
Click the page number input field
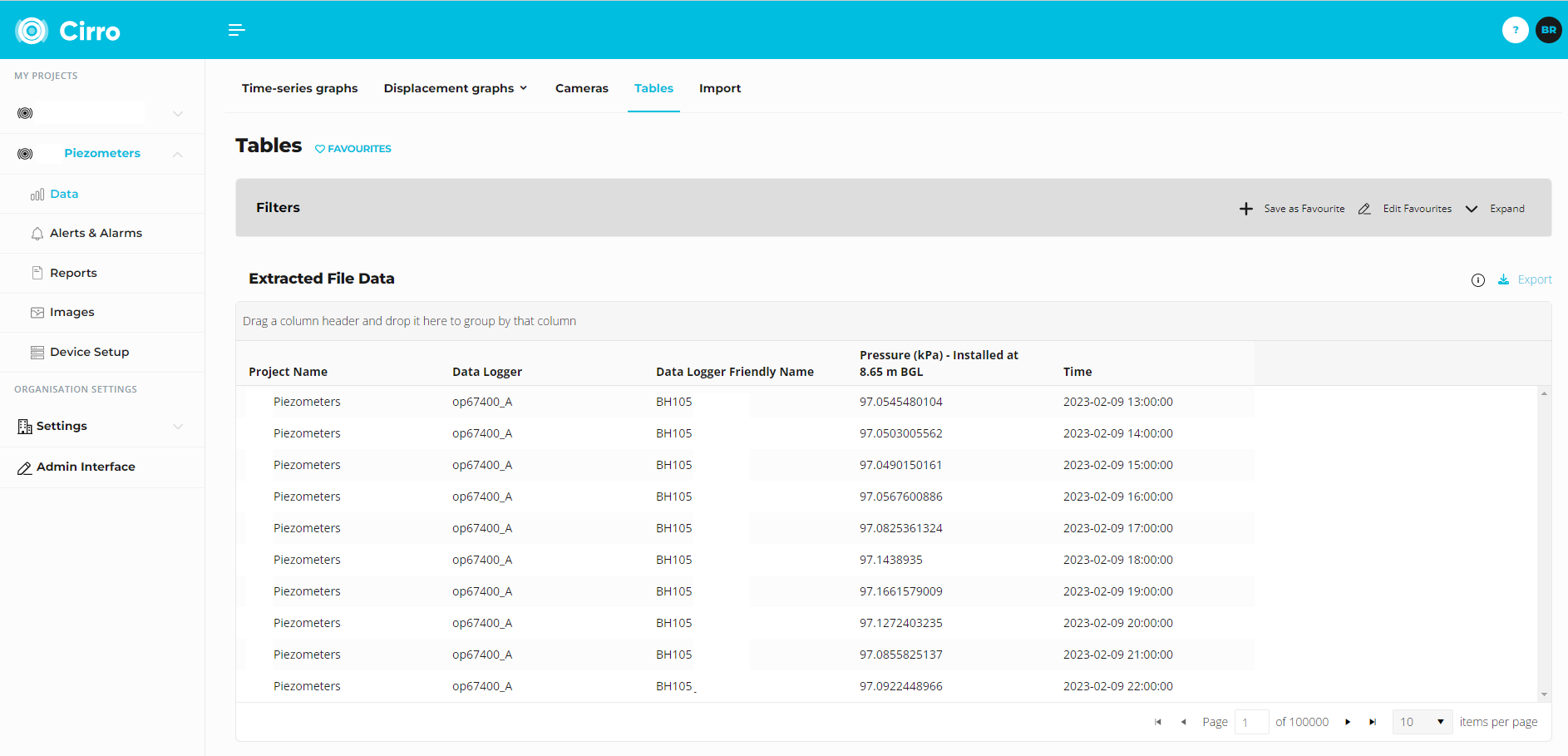[1250, 722]
